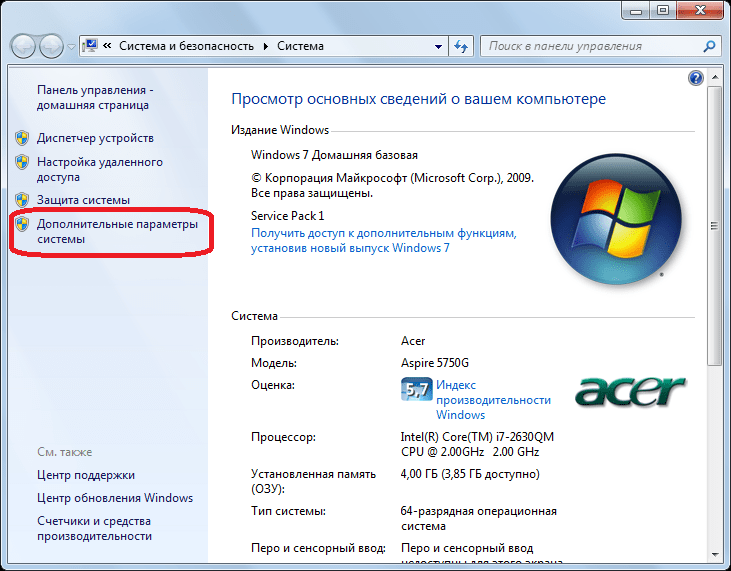
Task: Open the address bar history dropdown
Action: click(438, 46)
